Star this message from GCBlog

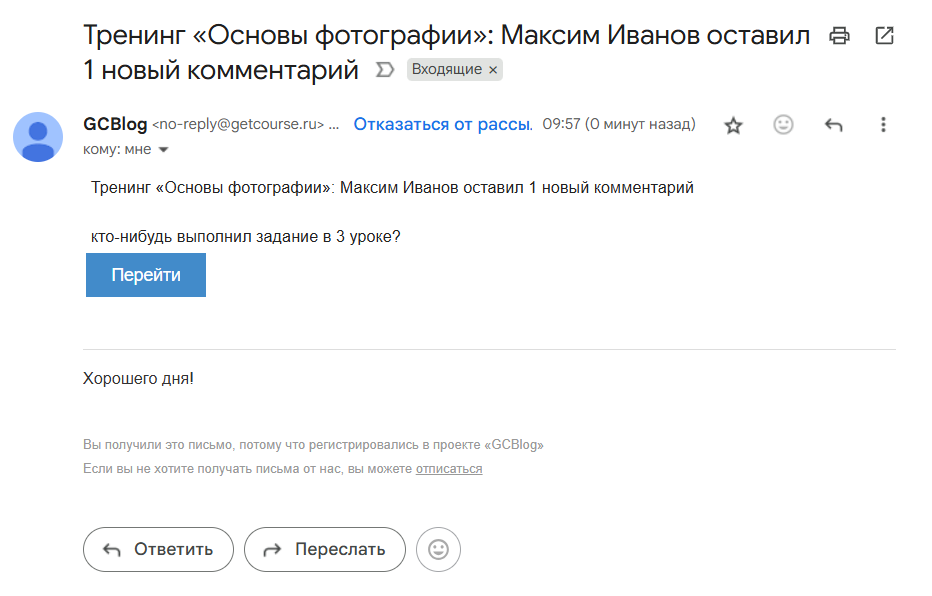coord(733,125)
